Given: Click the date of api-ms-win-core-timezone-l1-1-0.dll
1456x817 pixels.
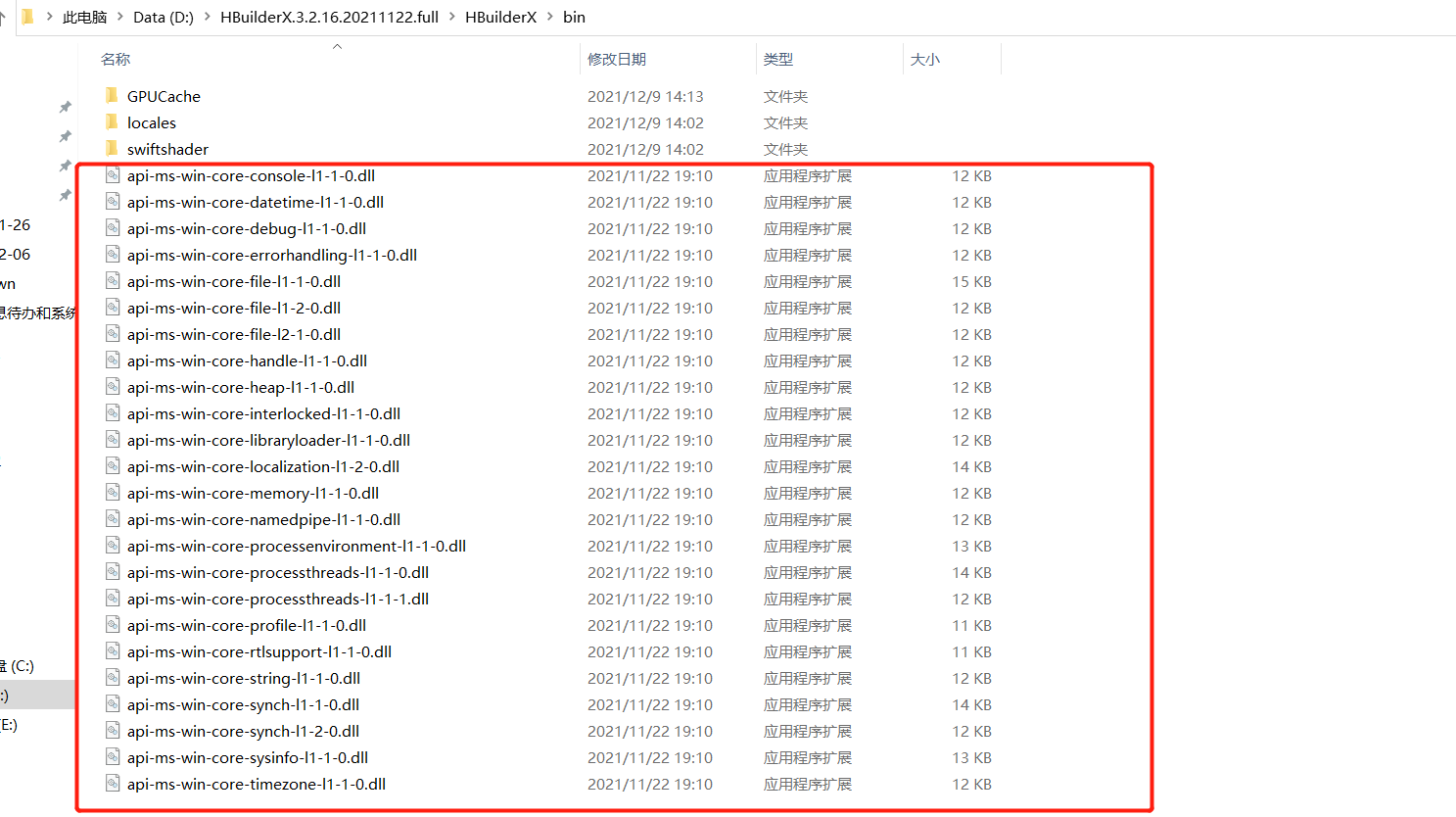Looking at the screenshot, I should 650,784.
